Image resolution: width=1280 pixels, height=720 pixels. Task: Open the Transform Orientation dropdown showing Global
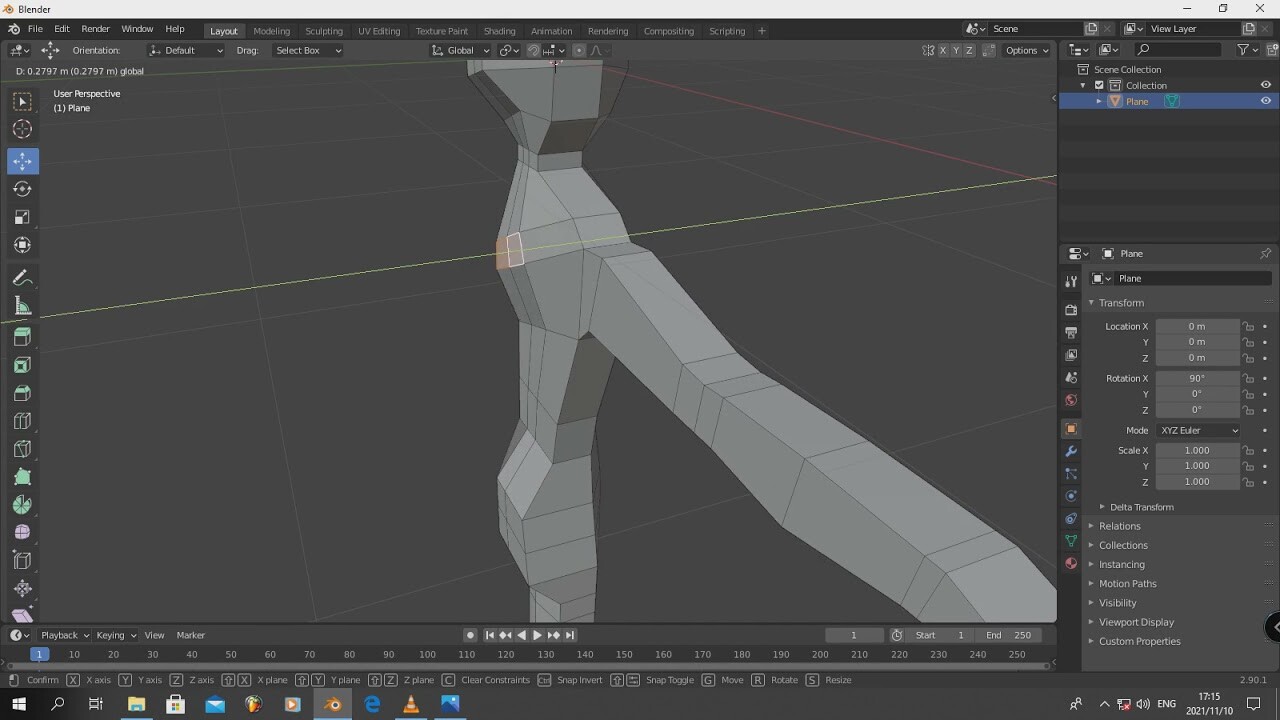460,50
